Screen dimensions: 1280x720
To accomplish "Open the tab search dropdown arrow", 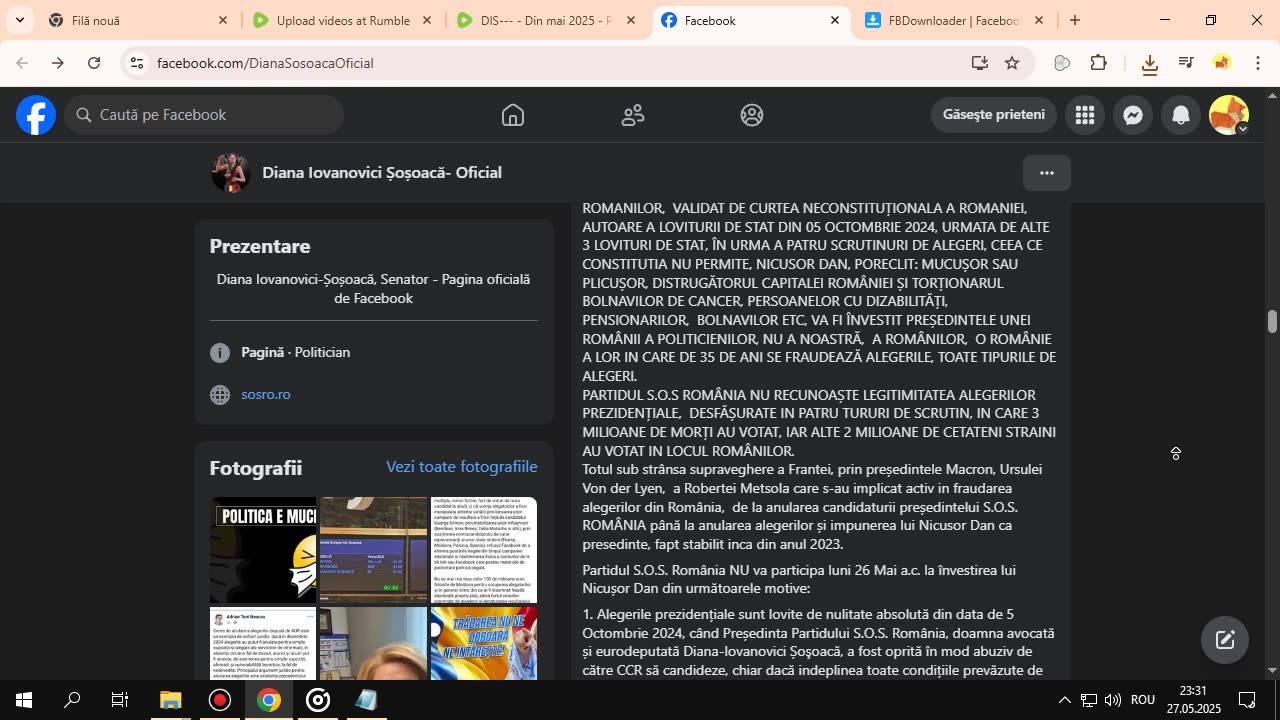I will point(19,20).
